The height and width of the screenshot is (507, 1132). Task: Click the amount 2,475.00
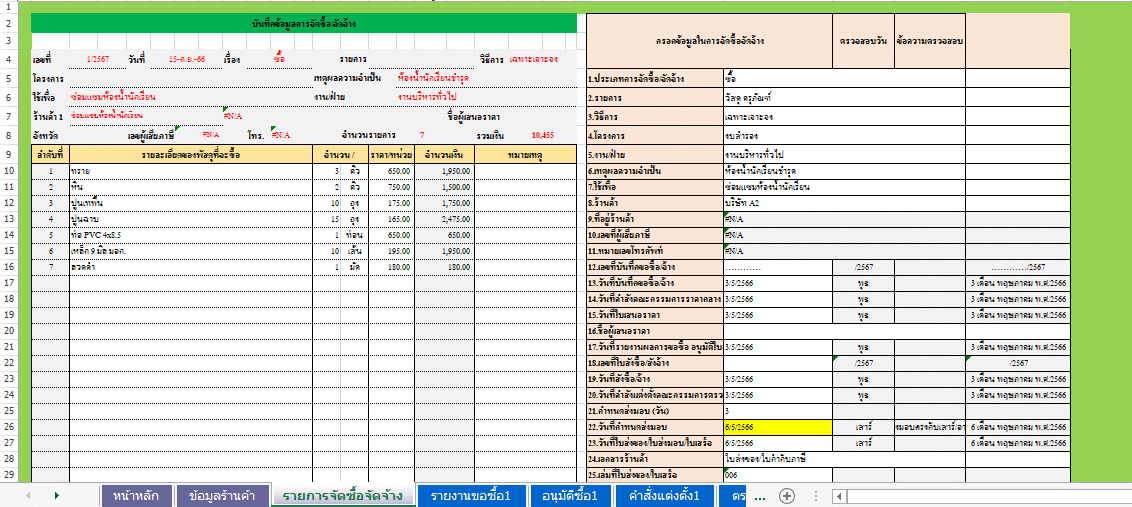tap(444, 219)
